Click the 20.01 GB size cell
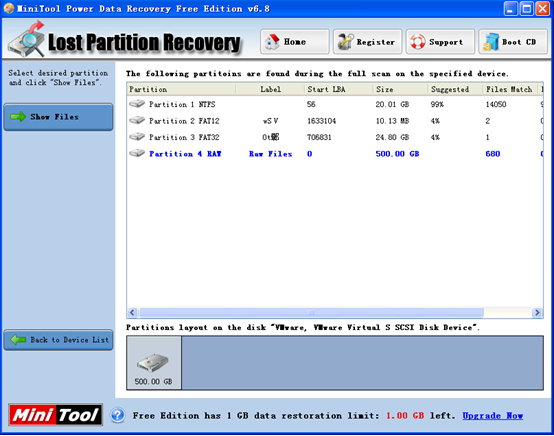The width and height of the screenshot is (554, 436). (392, 104)
